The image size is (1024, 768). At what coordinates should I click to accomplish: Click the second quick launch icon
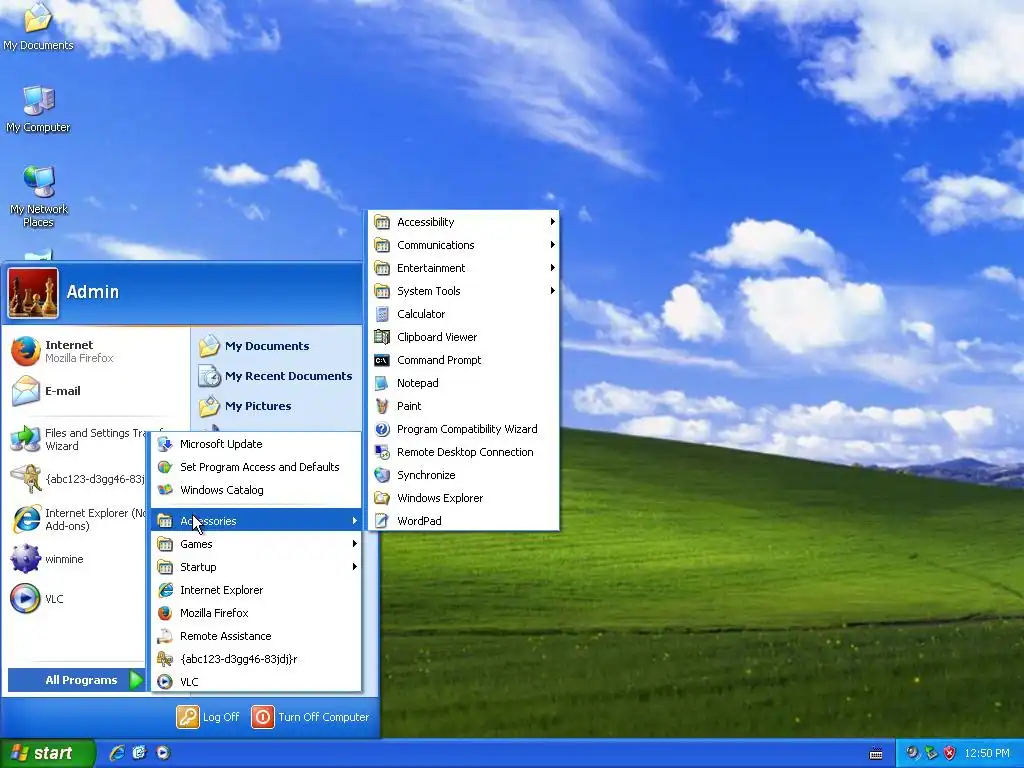(x=139, y=753)
